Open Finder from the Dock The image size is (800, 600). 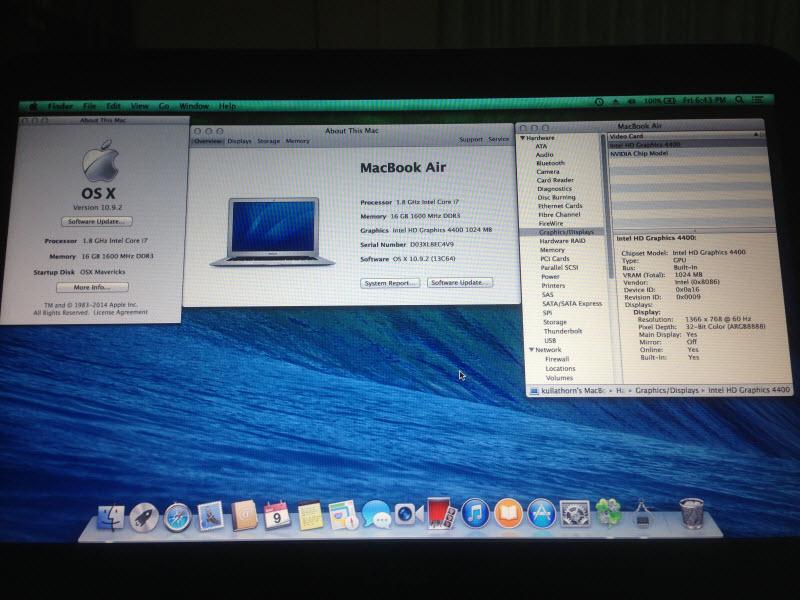point(111,517)
